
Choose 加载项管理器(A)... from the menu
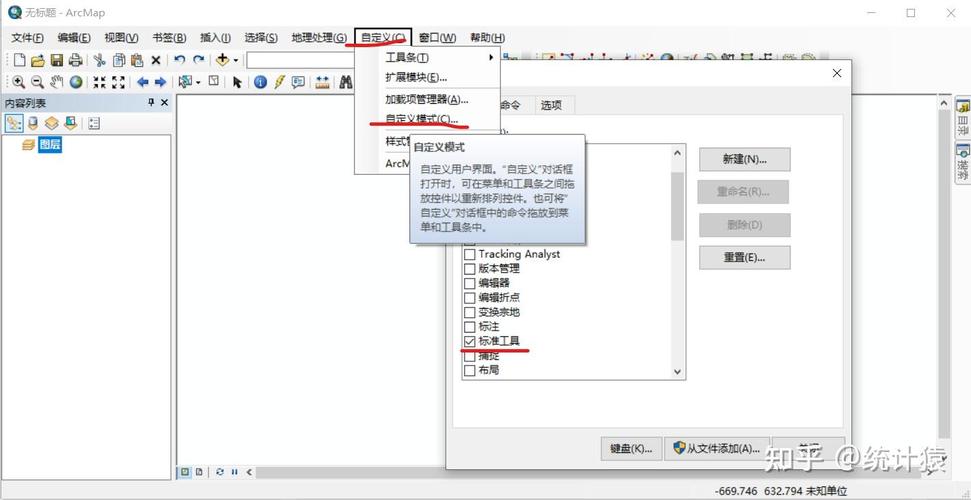[x=427, y=99]
